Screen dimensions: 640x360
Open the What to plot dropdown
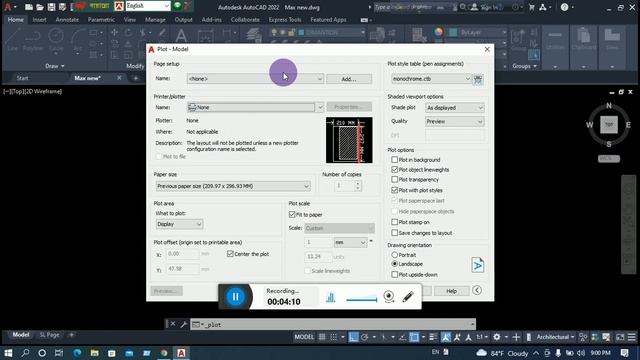pyautogui.click(x=179, y=224)
